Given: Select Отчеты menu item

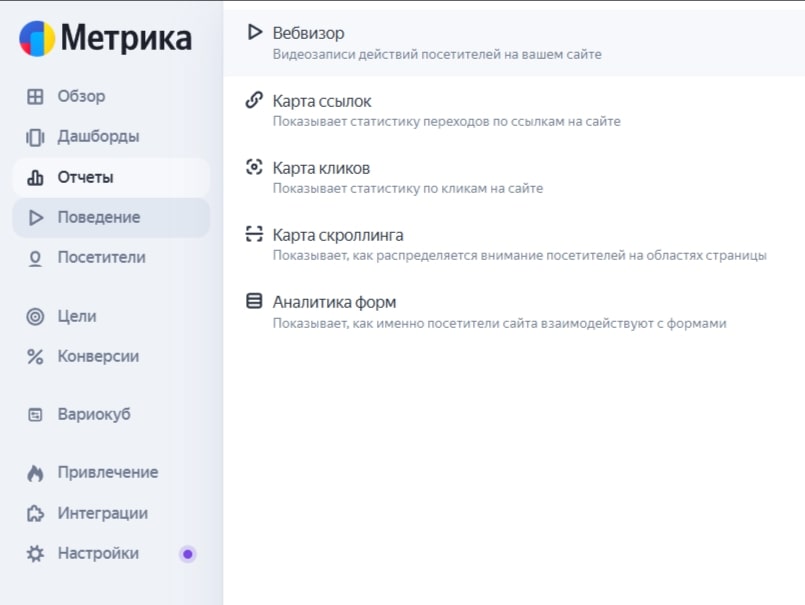Looking at the screenshot, I should [111, 178].
